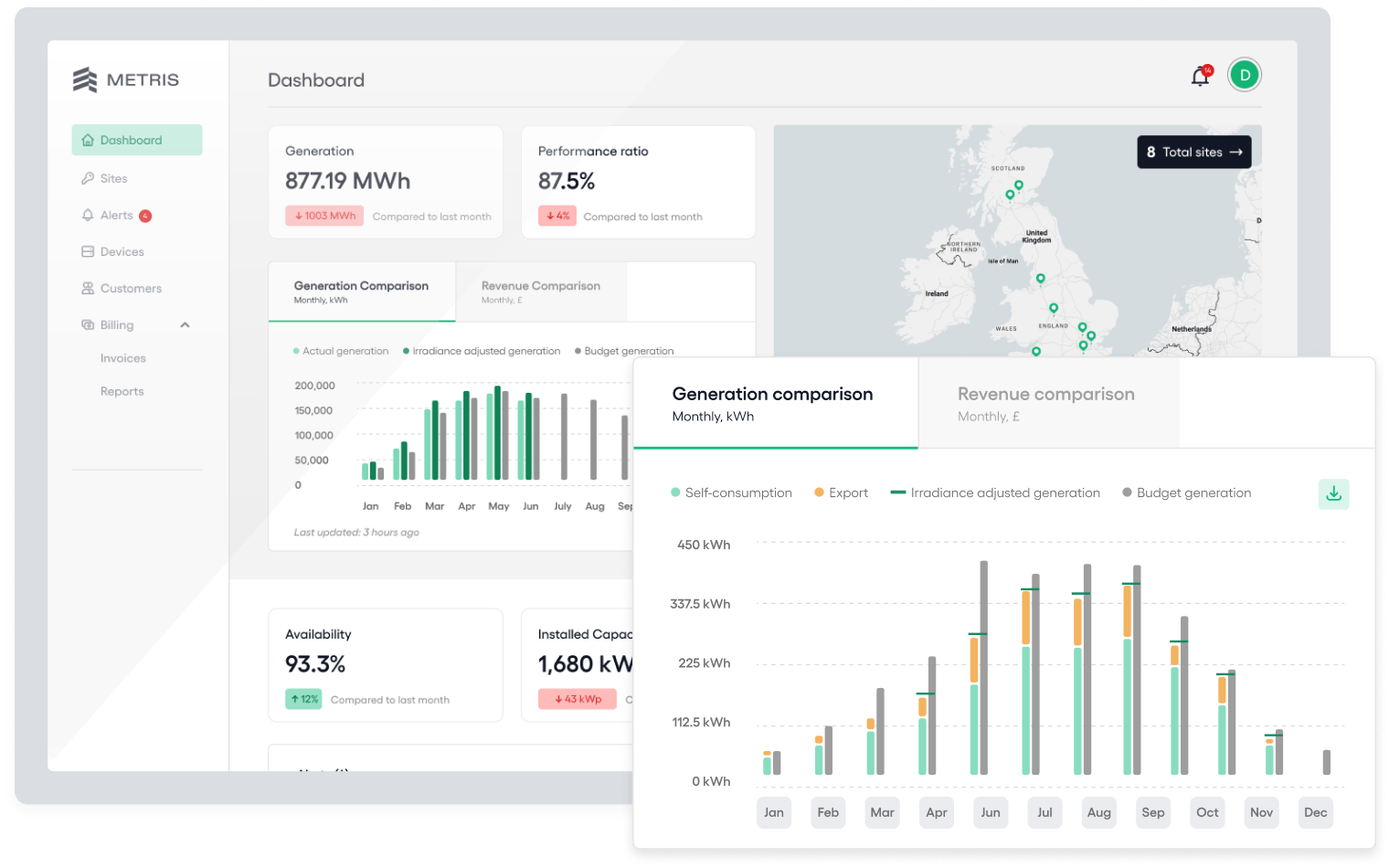
Task: Toggle Self-consumption legend series
Action: pyautogui.click(x=731, y=492)
